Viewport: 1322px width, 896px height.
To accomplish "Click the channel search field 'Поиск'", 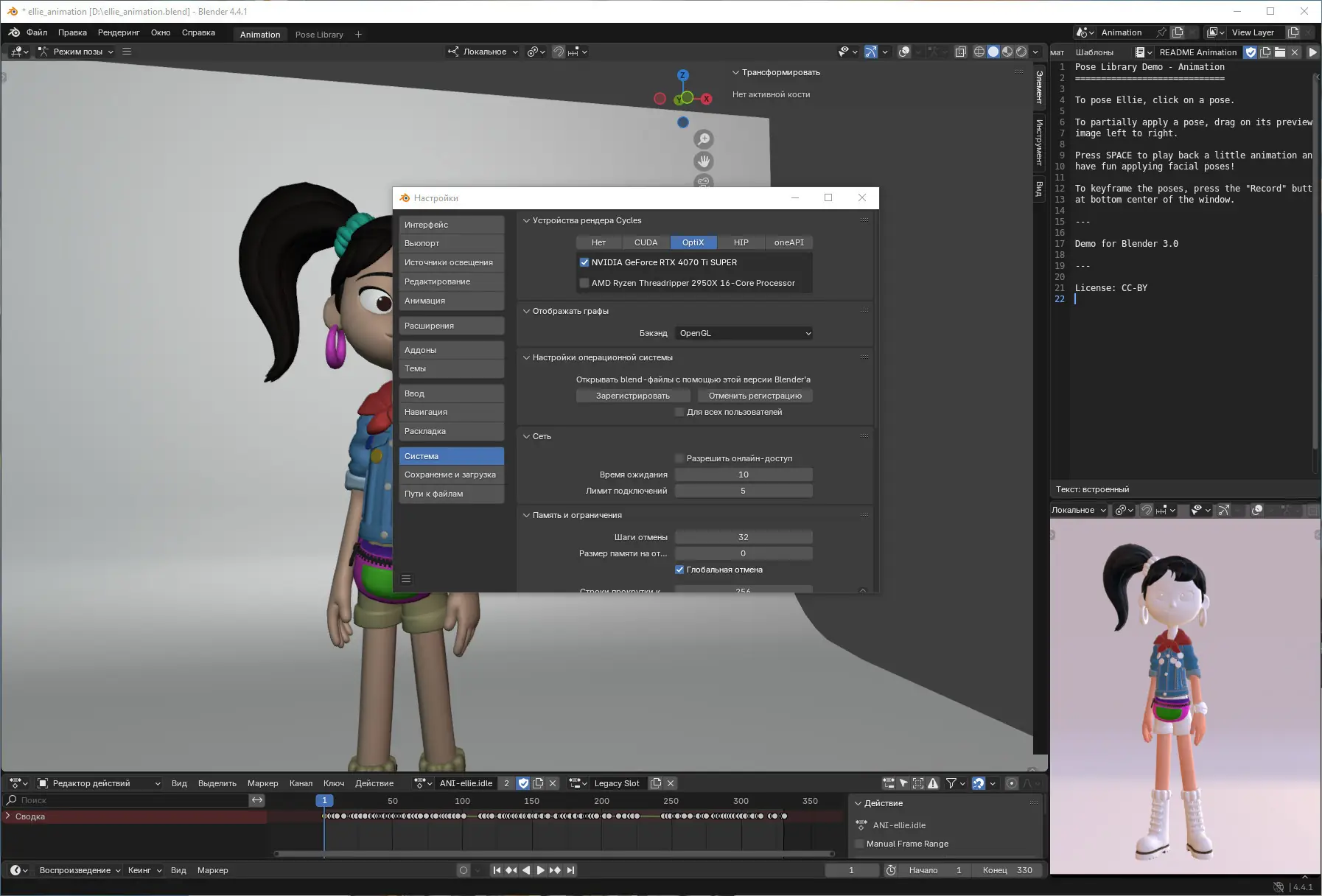I will tap(127, 800).
